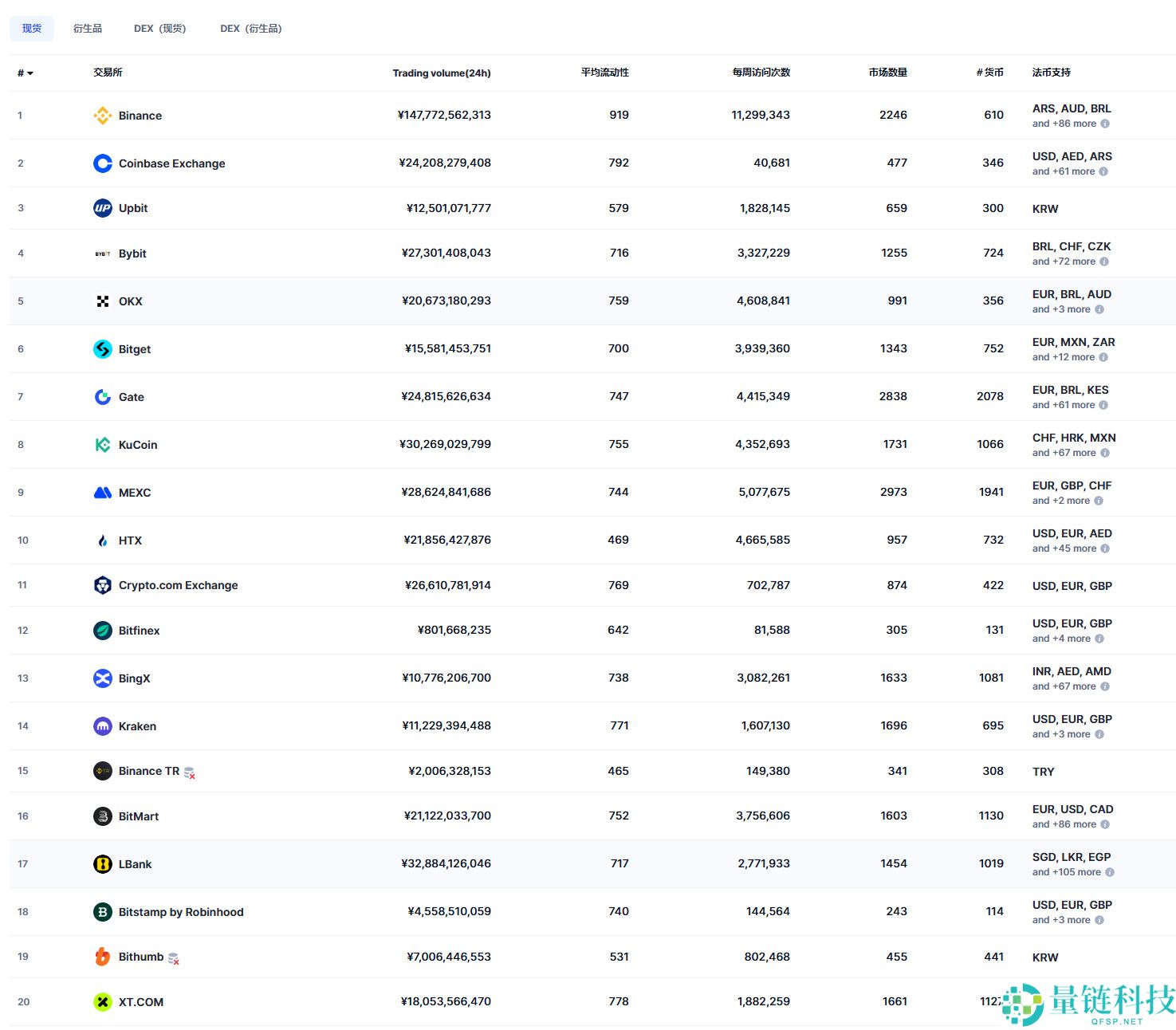
Task: Open the Bitstamp by Robinhood link
Action: pyautogui.click(x=181, y=912)
